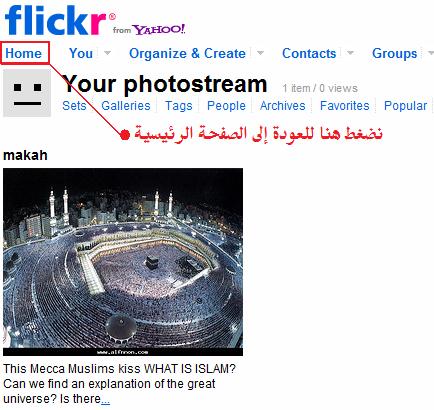The height and width of the screenshot is (410, 434).
Task: Expand description via the ellipsis link
Action: coord(105,400)
